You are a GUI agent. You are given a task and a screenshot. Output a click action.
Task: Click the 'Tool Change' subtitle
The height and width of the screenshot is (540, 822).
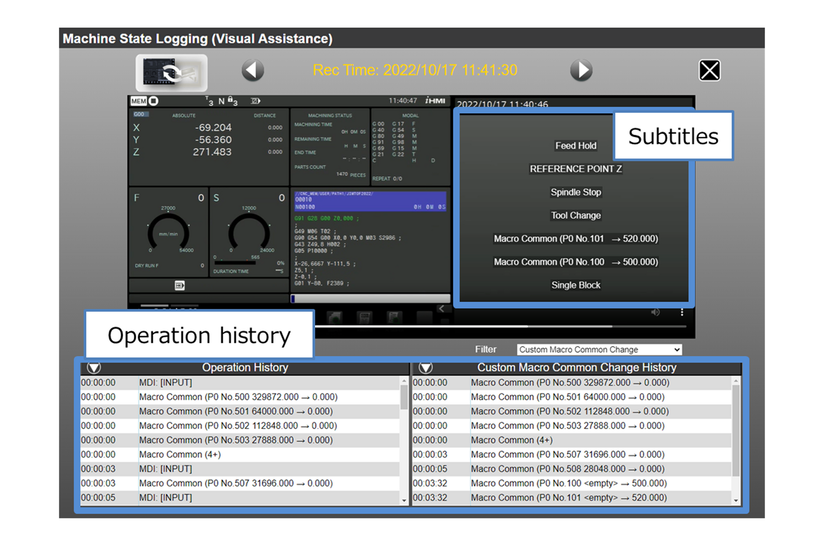click(x=575, y=216)
